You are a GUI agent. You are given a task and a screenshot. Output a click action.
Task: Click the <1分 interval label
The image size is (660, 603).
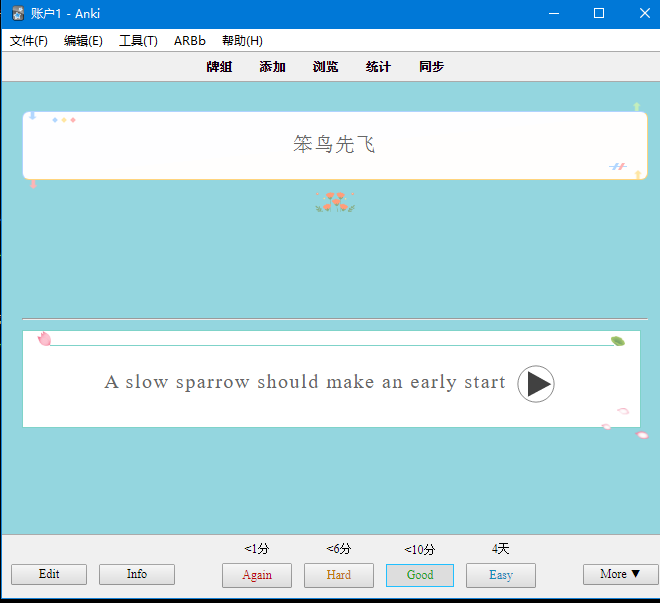tap(256, 549)
